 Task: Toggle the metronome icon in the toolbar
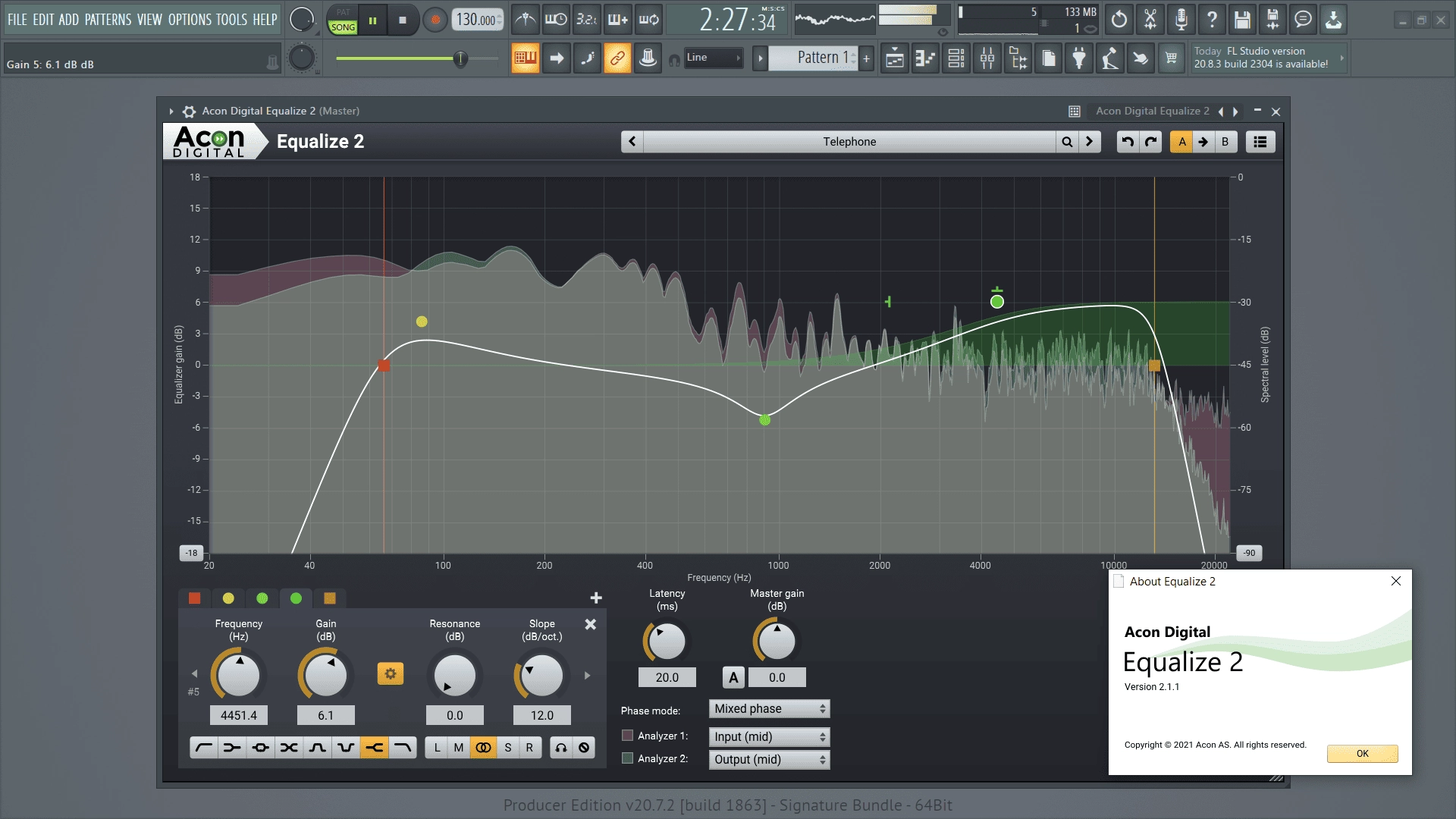click(x=525, y=20)
